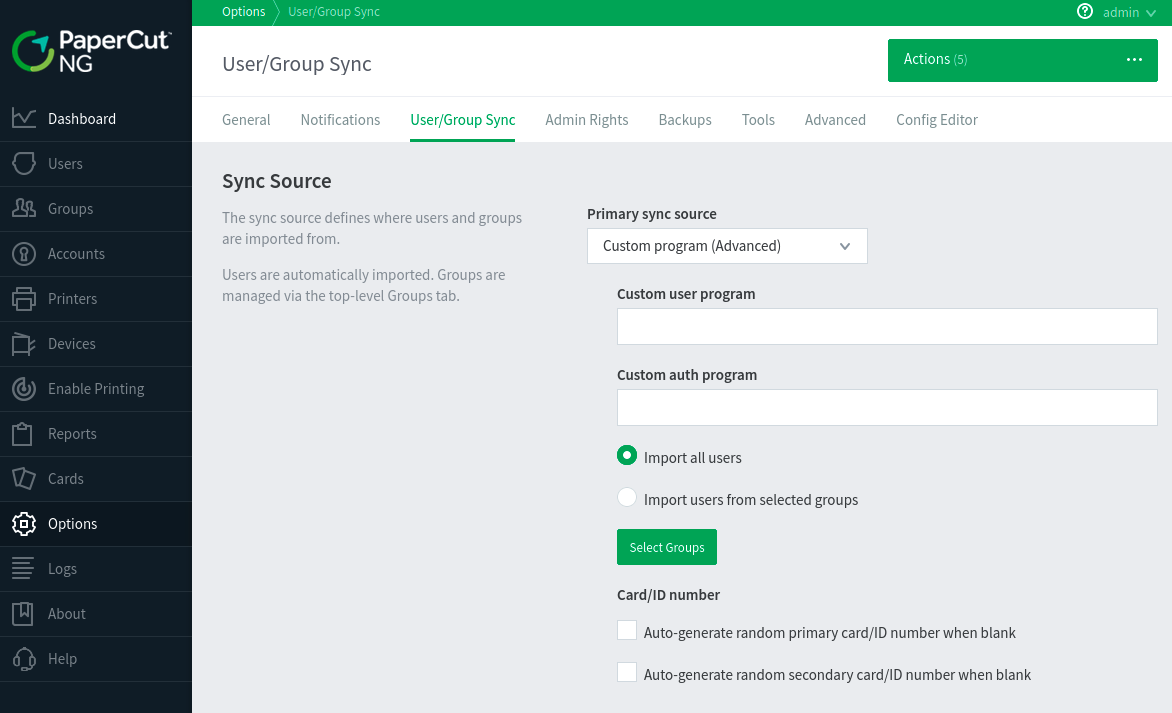
Task: Open the Notifications tab
Action: 340,119
